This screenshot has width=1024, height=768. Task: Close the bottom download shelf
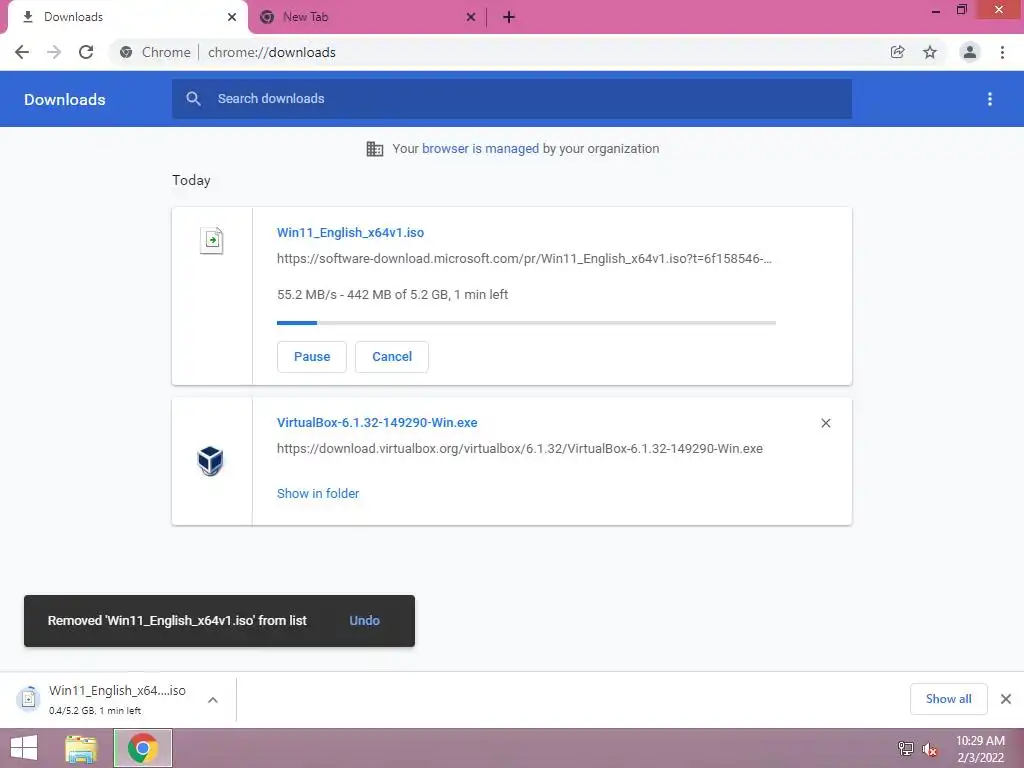pos(1006,699)
